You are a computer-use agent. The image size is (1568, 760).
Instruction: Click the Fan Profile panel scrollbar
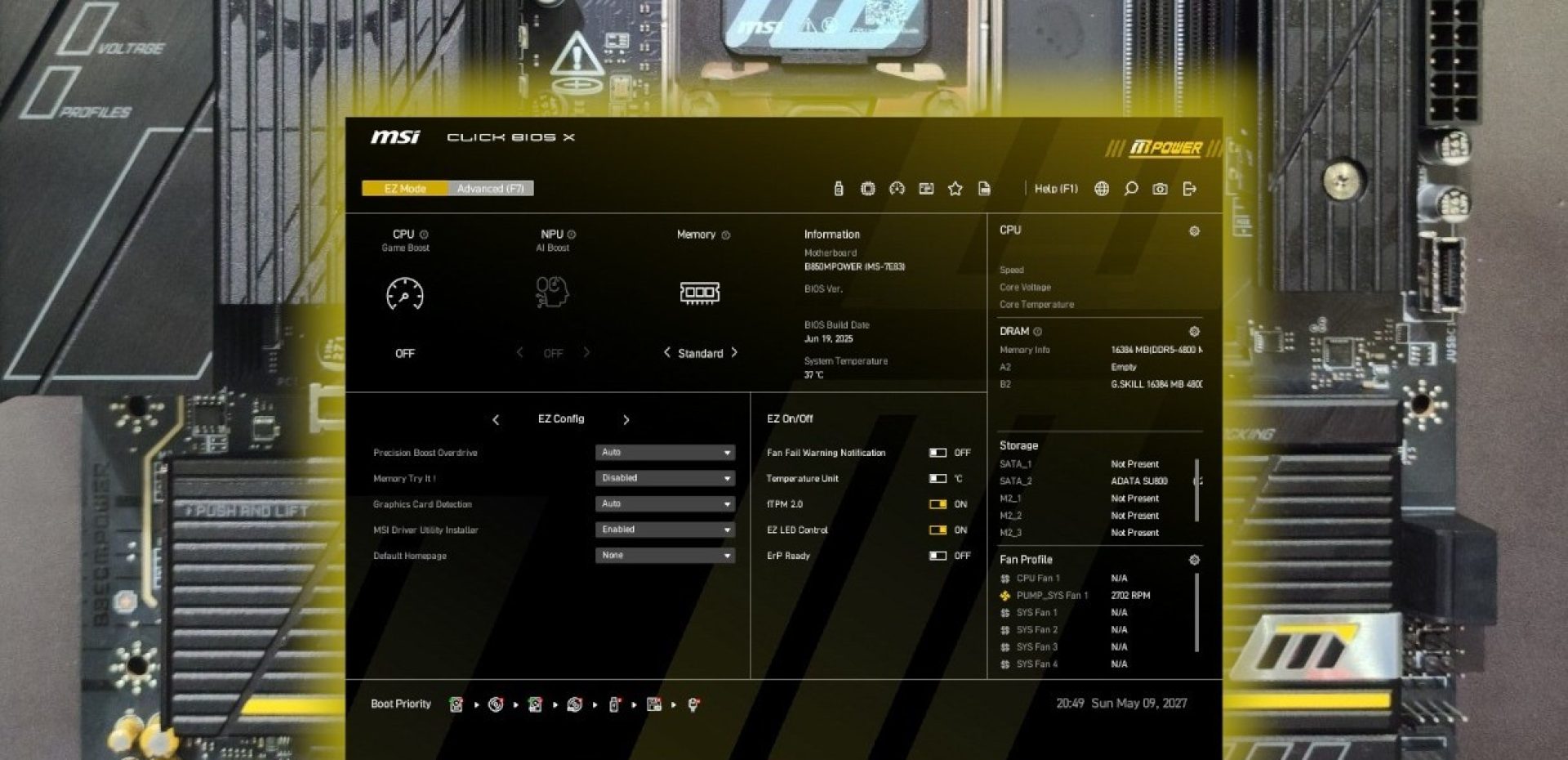pos(1197,612)
